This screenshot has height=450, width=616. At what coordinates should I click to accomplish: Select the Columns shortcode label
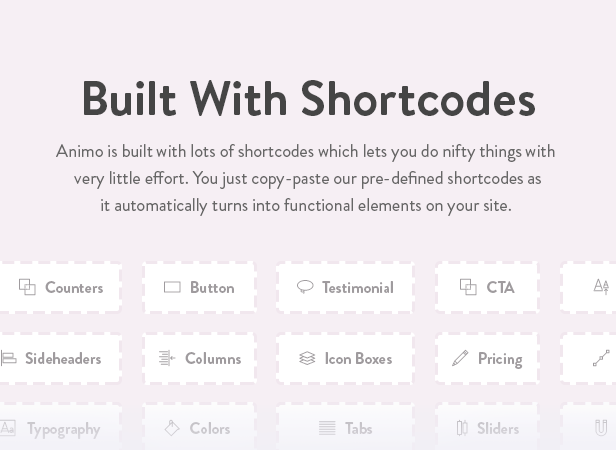(x=213, y=358)
